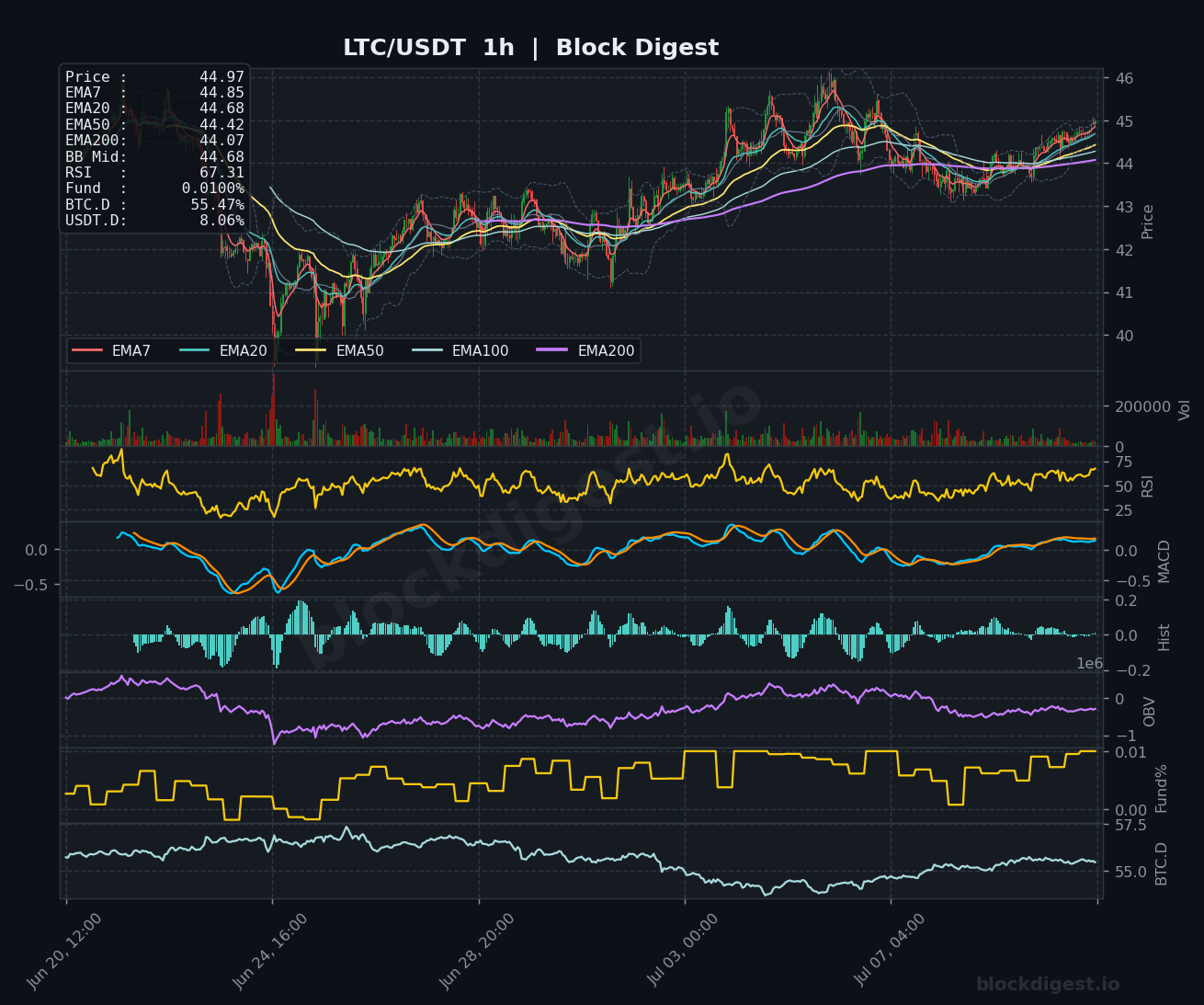Click the RSI 67.31 row in info box
Image resolution: width=1204 pixels, height=1005 pixels.
[x=154, y=173]
